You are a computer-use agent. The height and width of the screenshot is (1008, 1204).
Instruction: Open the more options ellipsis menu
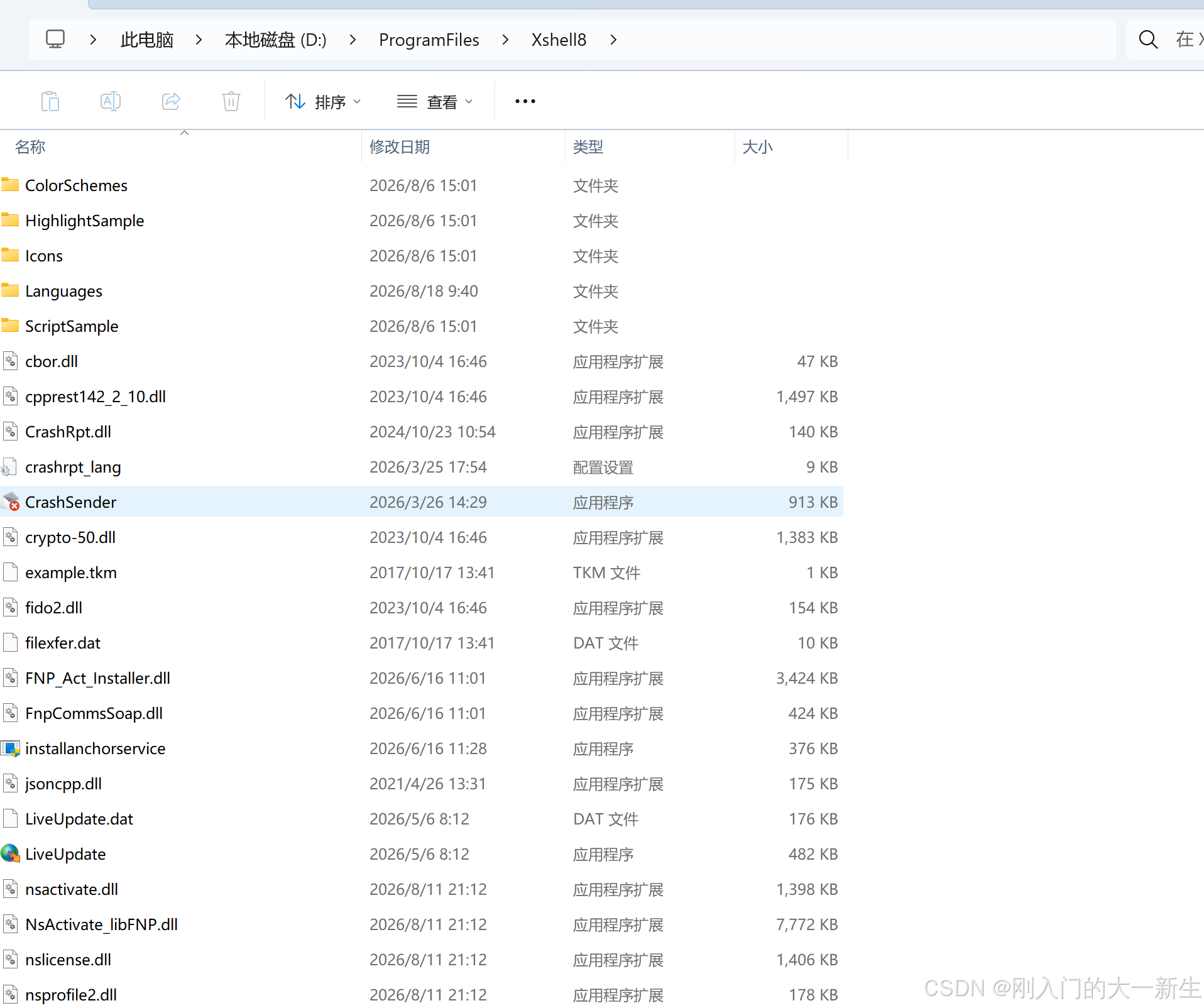(525, 101)
